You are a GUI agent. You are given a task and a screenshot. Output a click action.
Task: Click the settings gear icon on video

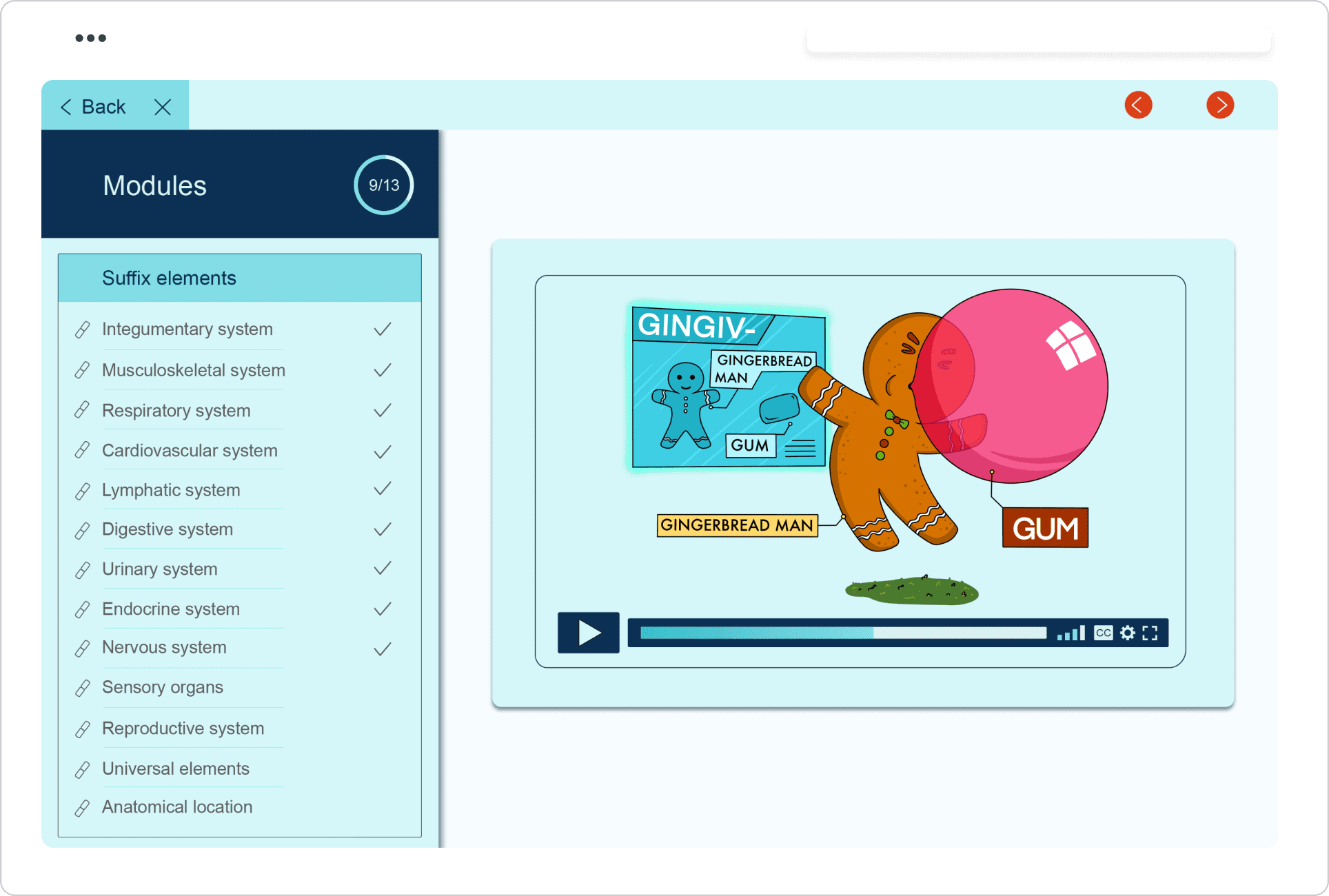[x=1127, y=634]
